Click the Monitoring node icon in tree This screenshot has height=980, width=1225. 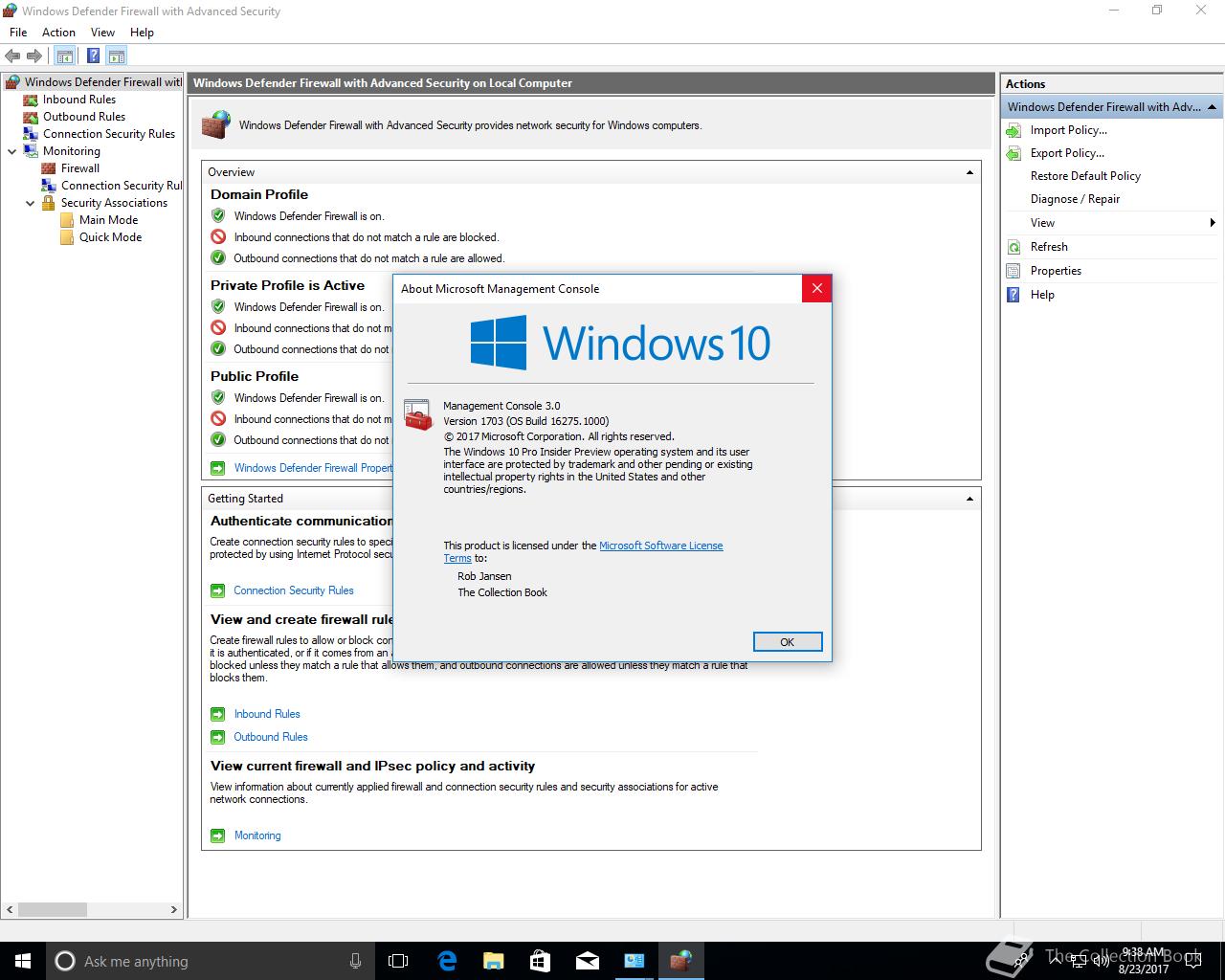(31, 151)
